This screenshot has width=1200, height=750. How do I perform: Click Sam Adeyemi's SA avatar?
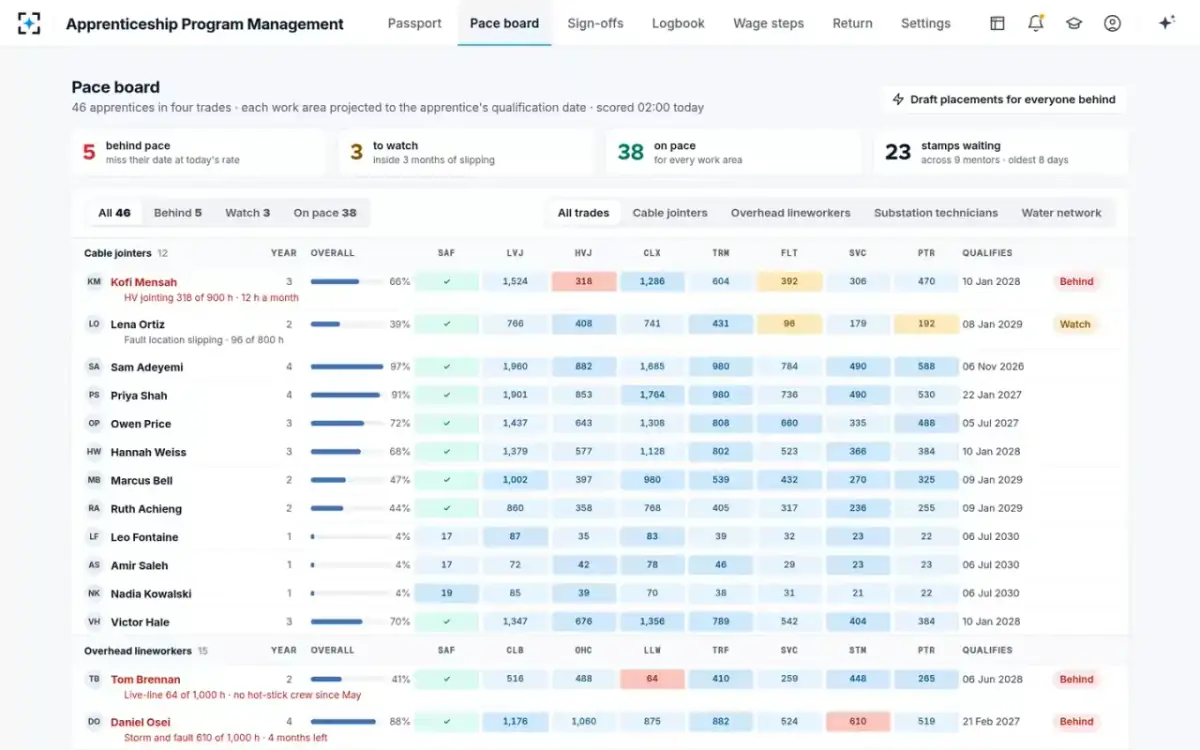94,367
